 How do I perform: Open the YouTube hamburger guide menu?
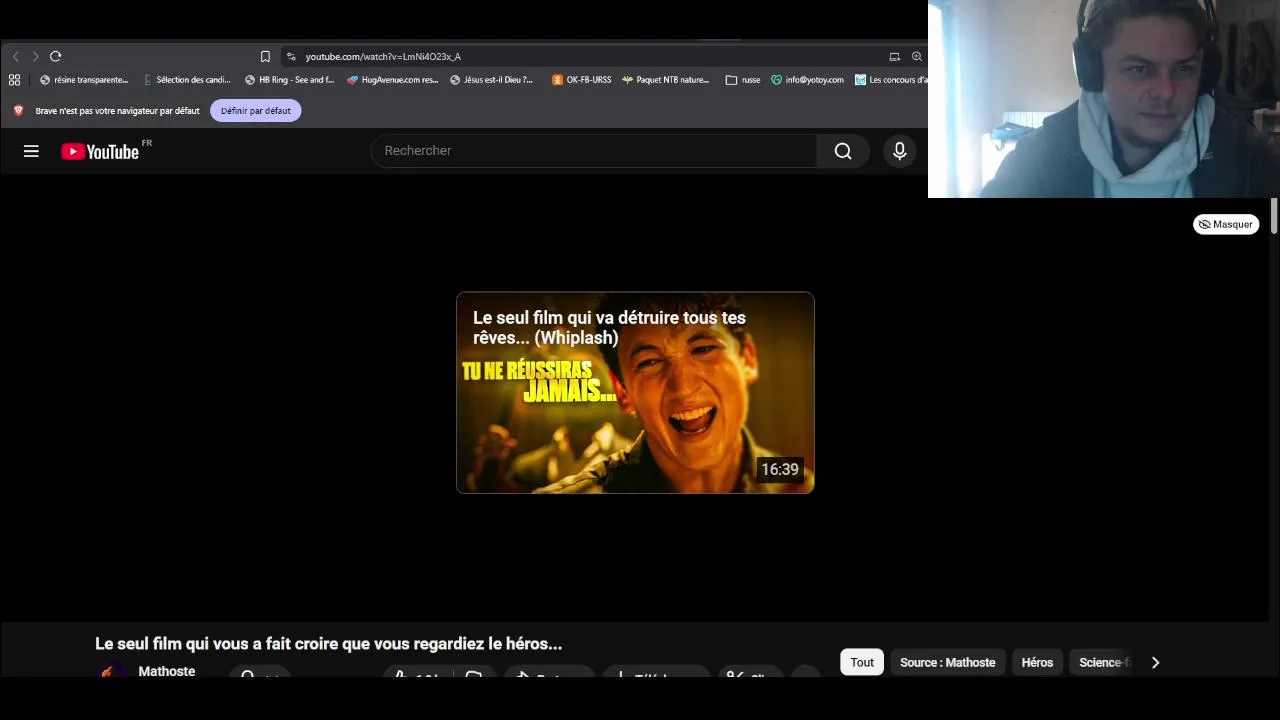pos(31,151)
